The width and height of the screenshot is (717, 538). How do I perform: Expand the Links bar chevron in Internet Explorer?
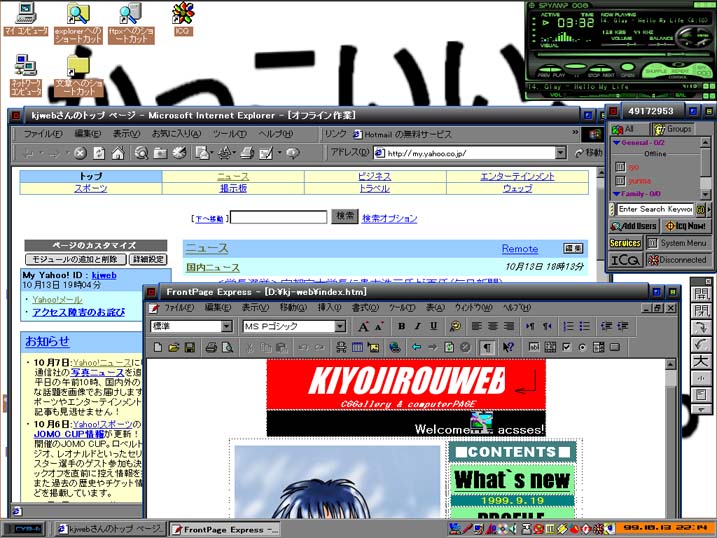tap(575, 133)
